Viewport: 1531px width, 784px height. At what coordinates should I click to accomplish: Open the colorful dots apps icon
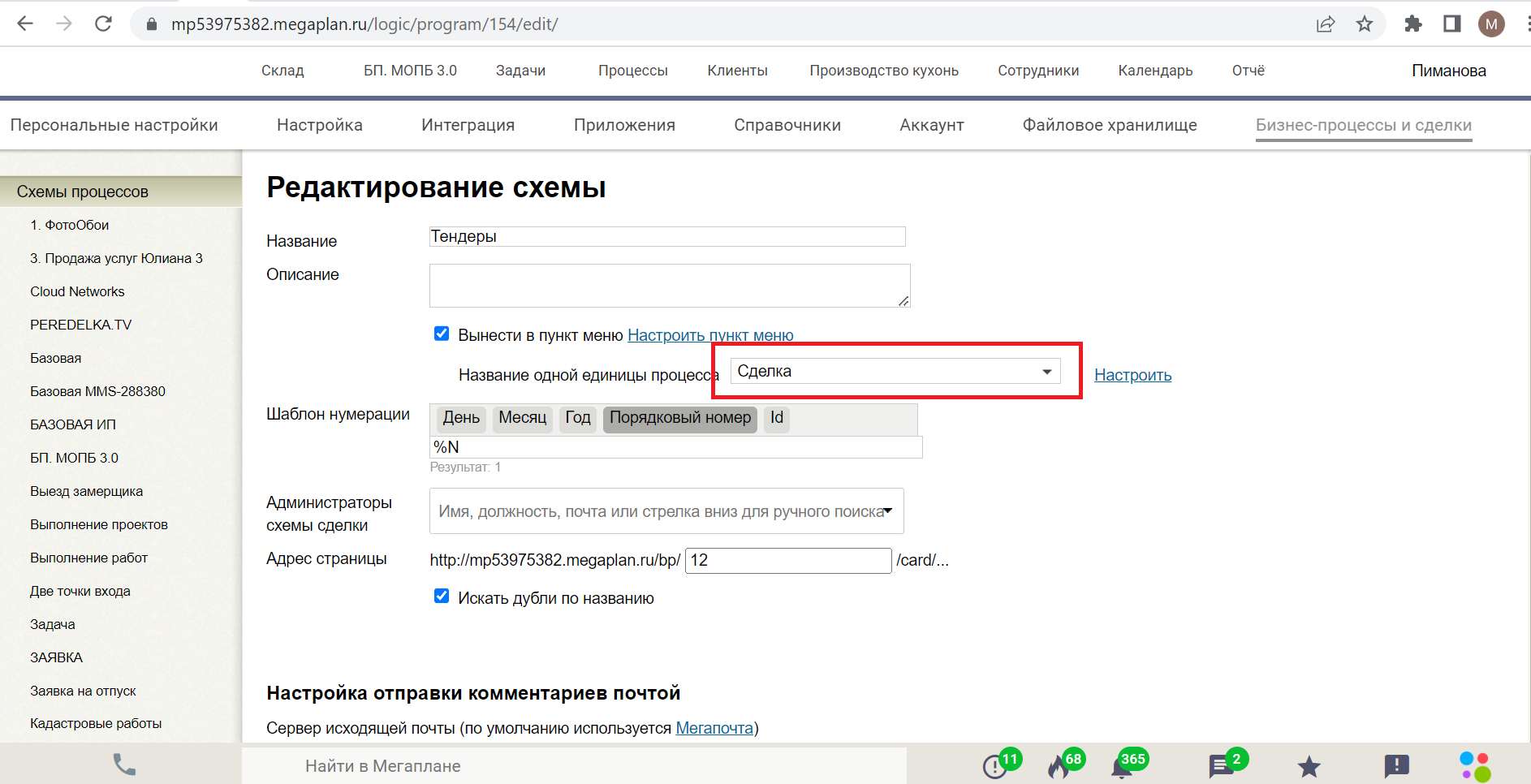[1475, 766]
